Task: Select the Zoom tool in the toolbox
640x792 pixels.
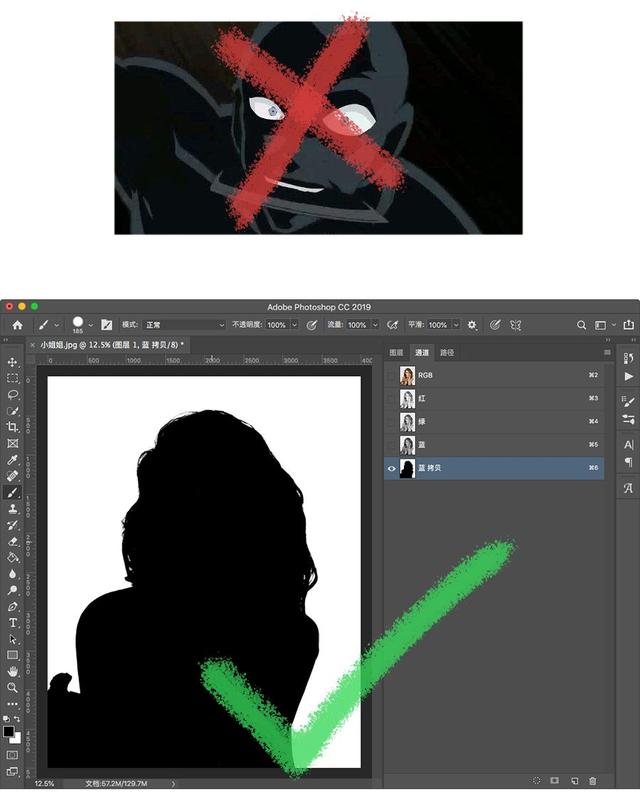Action: tap(13, 687)
